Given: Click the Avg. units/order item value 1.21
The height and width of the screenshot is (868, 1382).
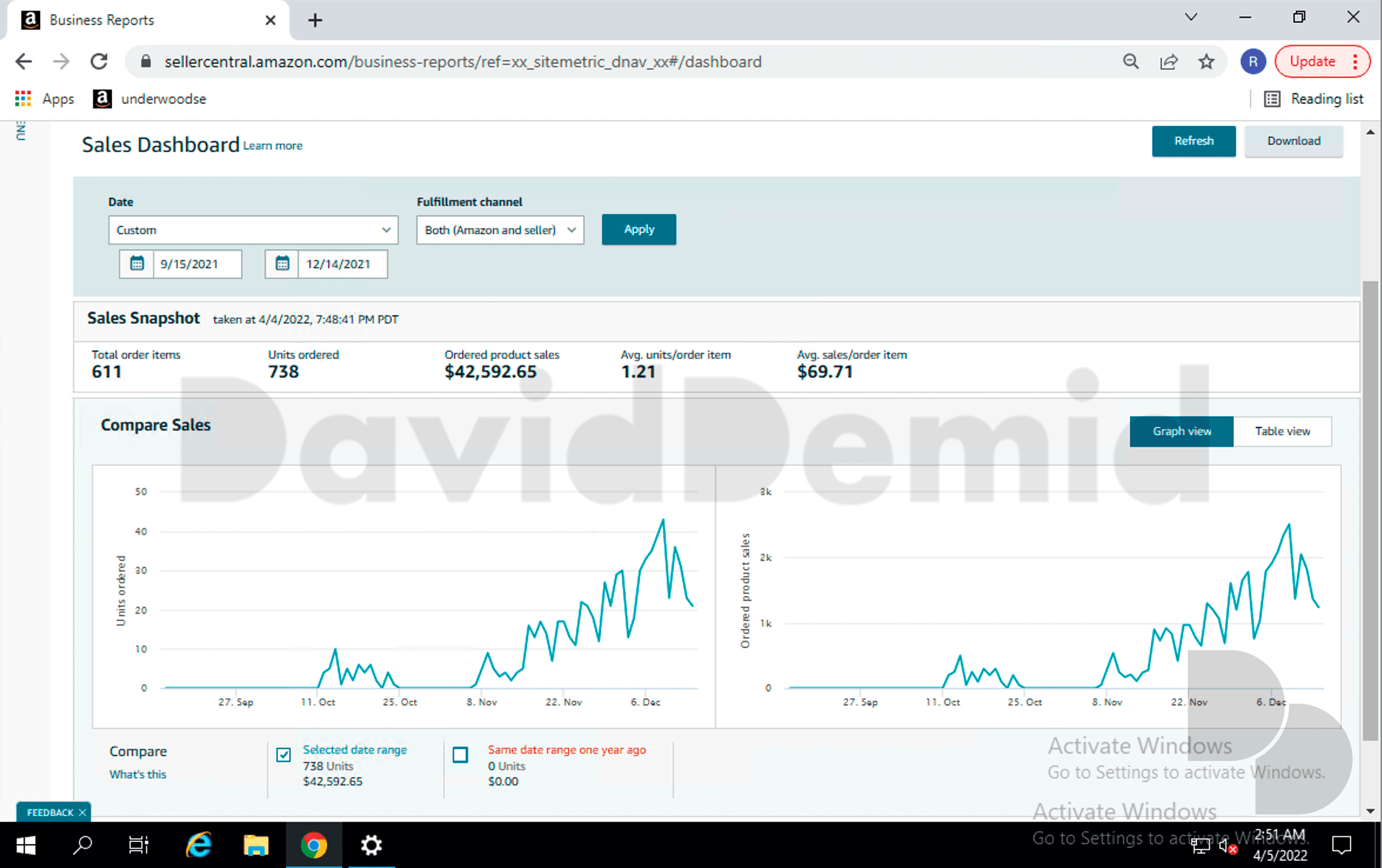Looking at the screenshot, I should coord(638,372).
